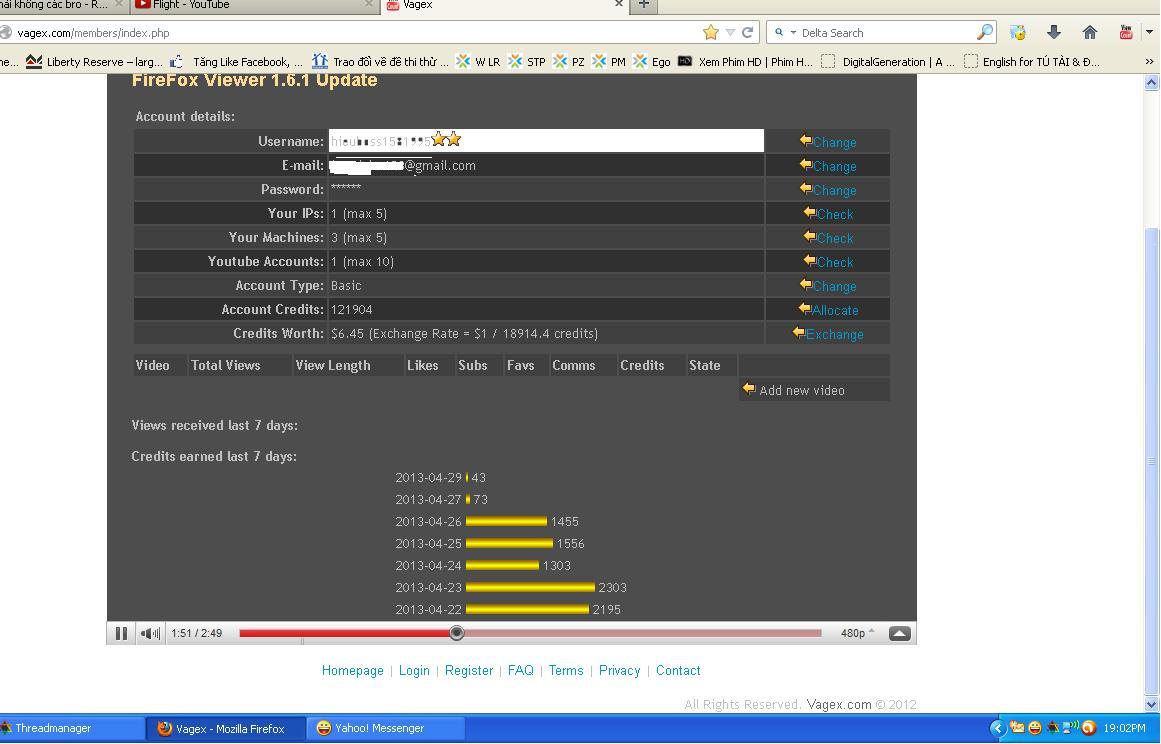The width and height of the screenshot is (1161, 744).
Task: Open the PM bookmark
Action: tap(609, 61)
